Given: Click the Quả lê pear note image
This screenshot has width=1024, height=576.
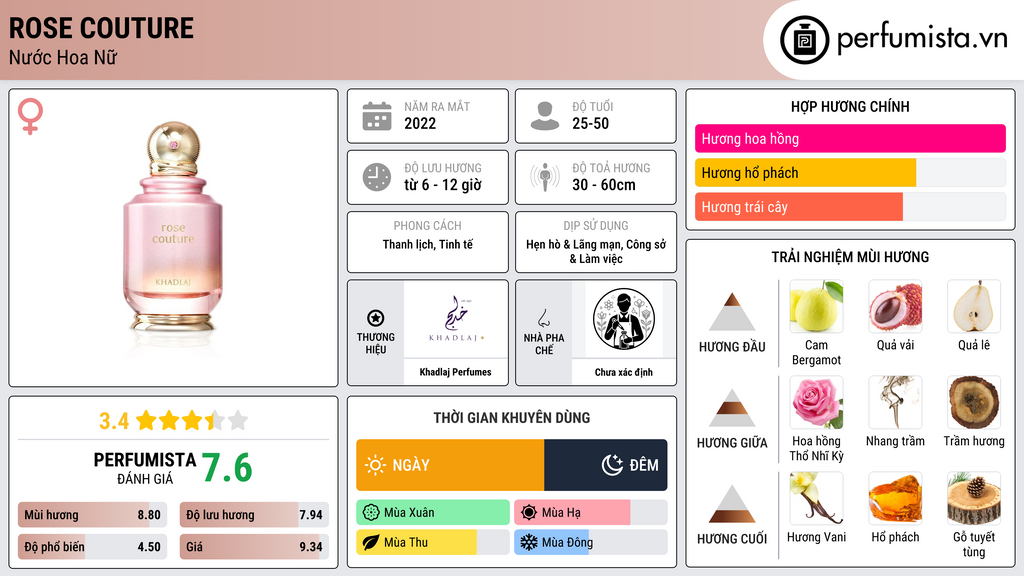Looking at the screenshot, I should click(x=974, y=306).
